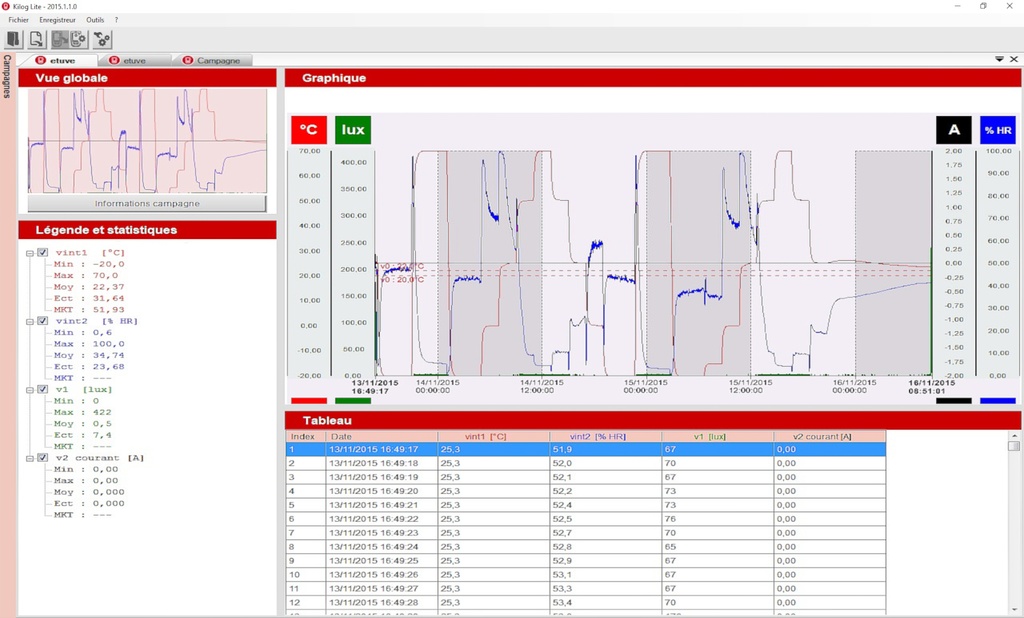The image size is (1024, 618).
Task: Click the Tableau scrollbar up arrow
Action: pyautogui.click(x=1014, y=436)
